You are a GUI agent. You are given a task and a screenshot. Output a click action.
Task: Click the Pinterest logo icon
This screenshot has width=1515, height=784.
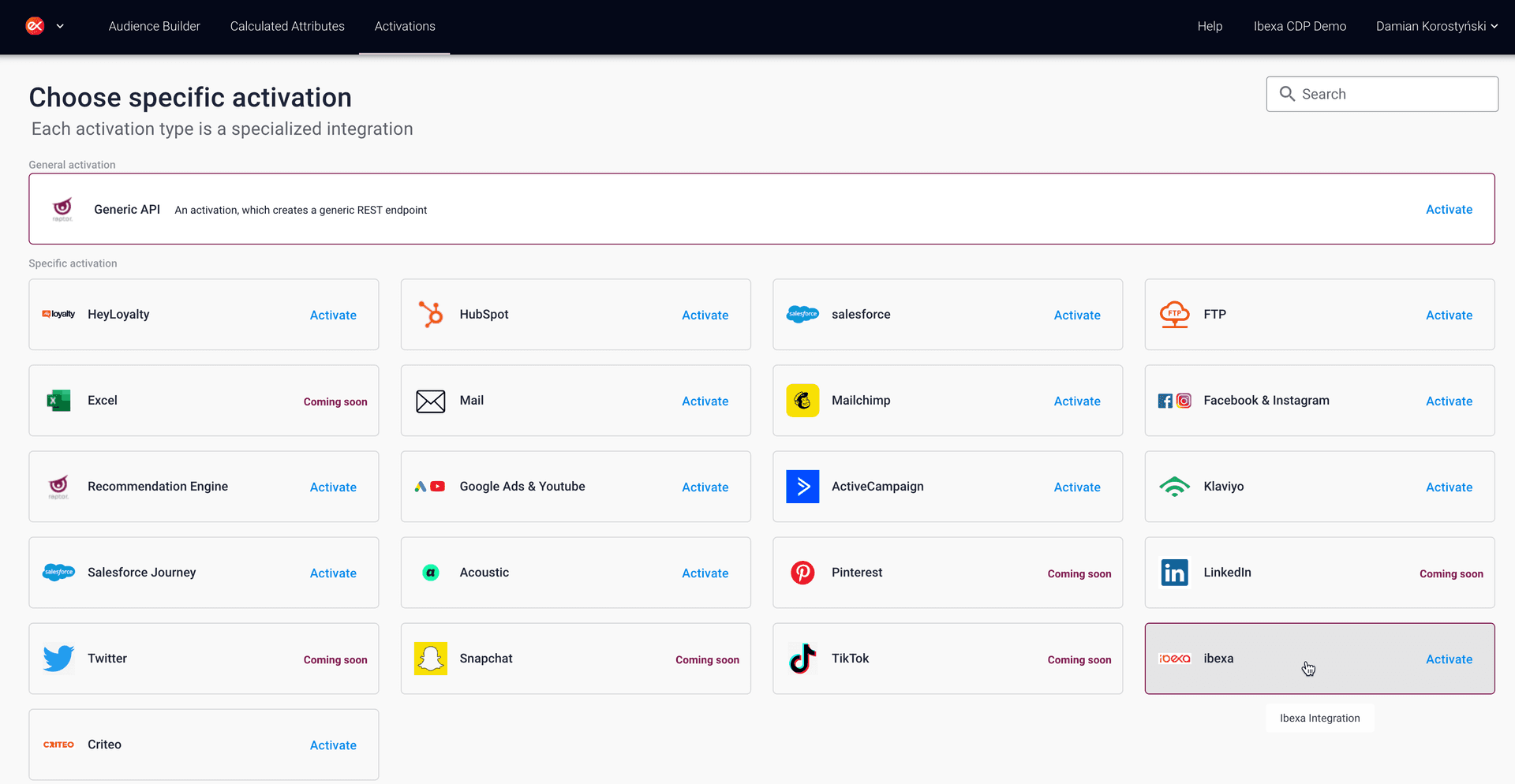pyautogui.click(x=802, y=573)
